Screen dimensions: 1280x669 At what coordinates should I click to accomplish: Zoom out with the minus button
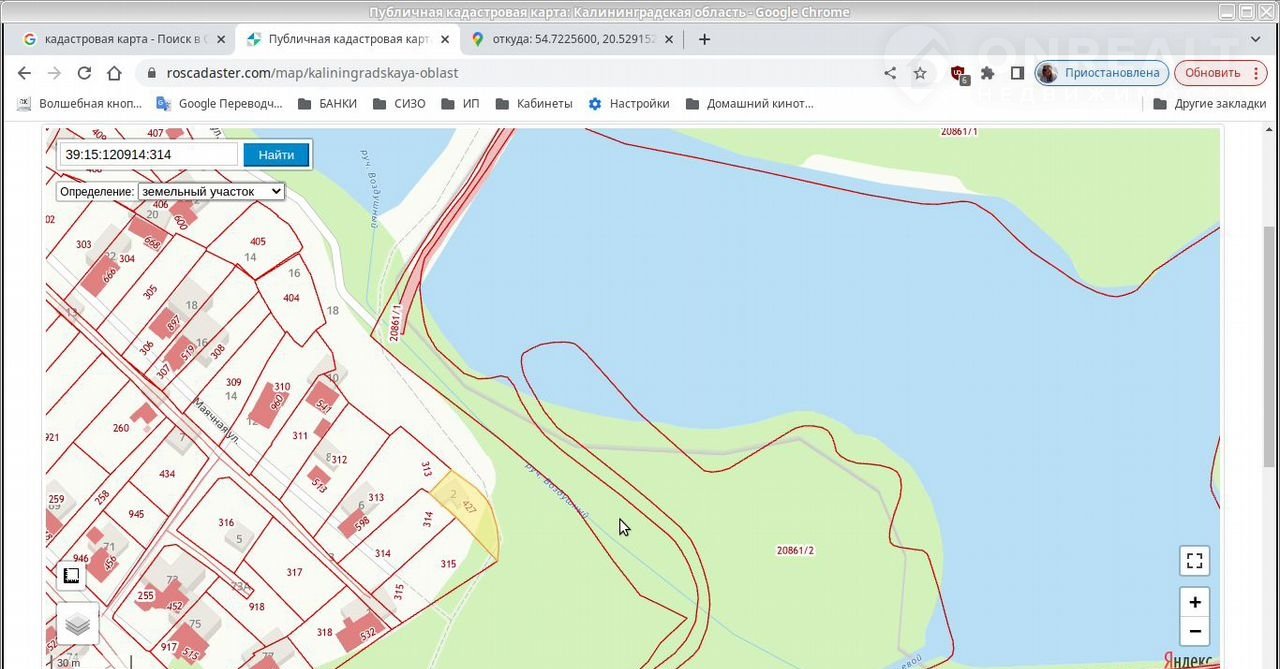[x=1194, y=631]
